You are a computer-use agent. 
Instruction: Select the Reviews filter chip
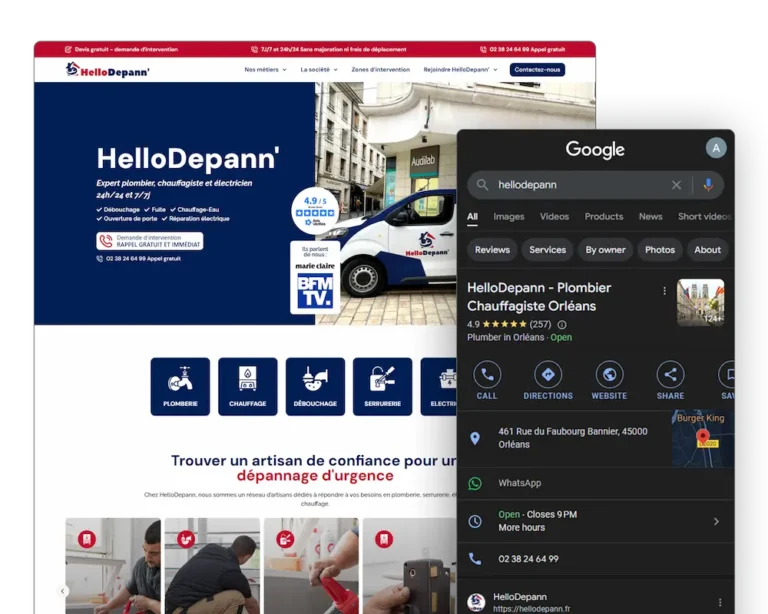click(x=492, y=250)
